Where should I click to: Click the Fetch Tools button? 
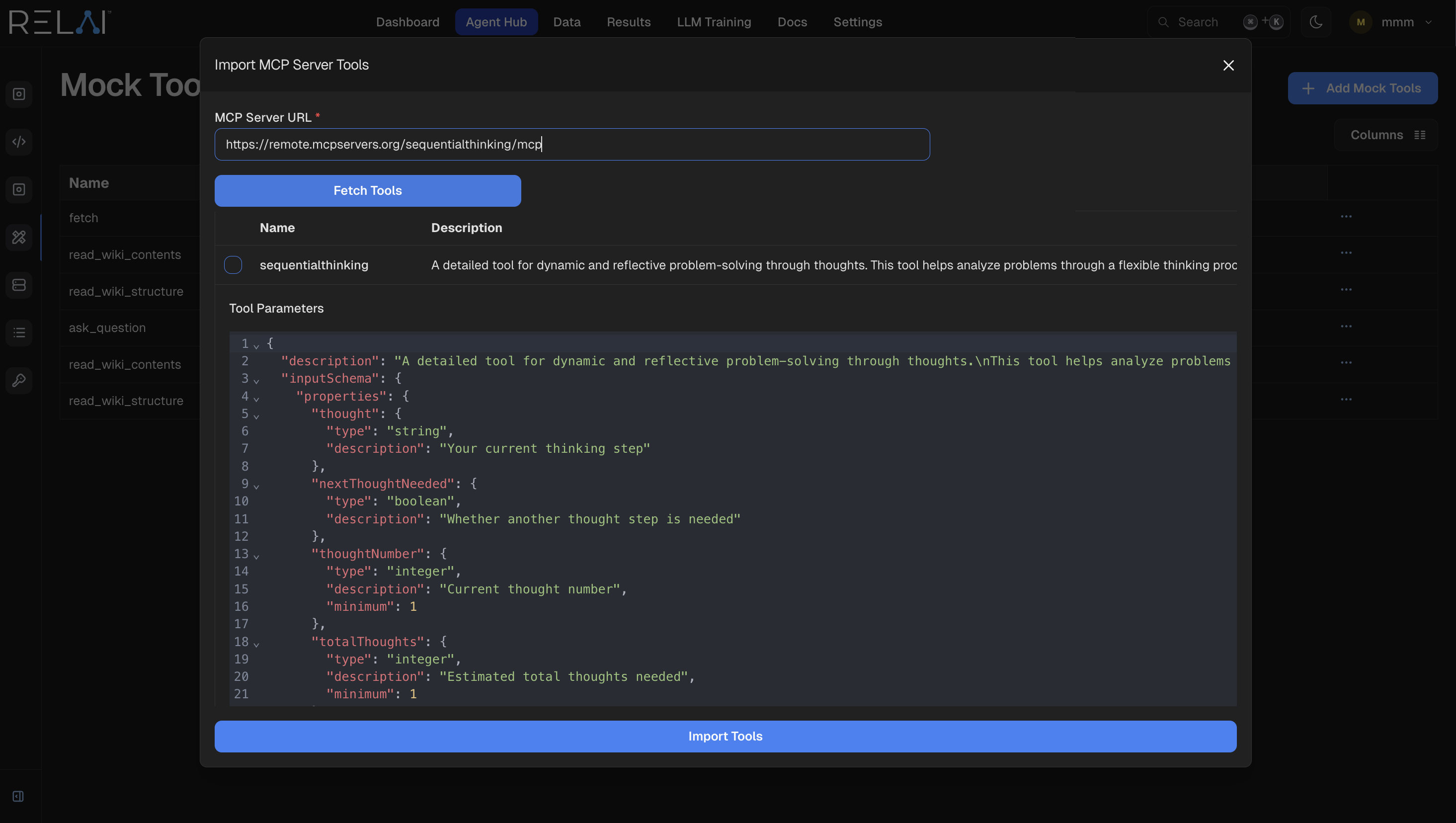pyautogui.click(x=367, y=190)
